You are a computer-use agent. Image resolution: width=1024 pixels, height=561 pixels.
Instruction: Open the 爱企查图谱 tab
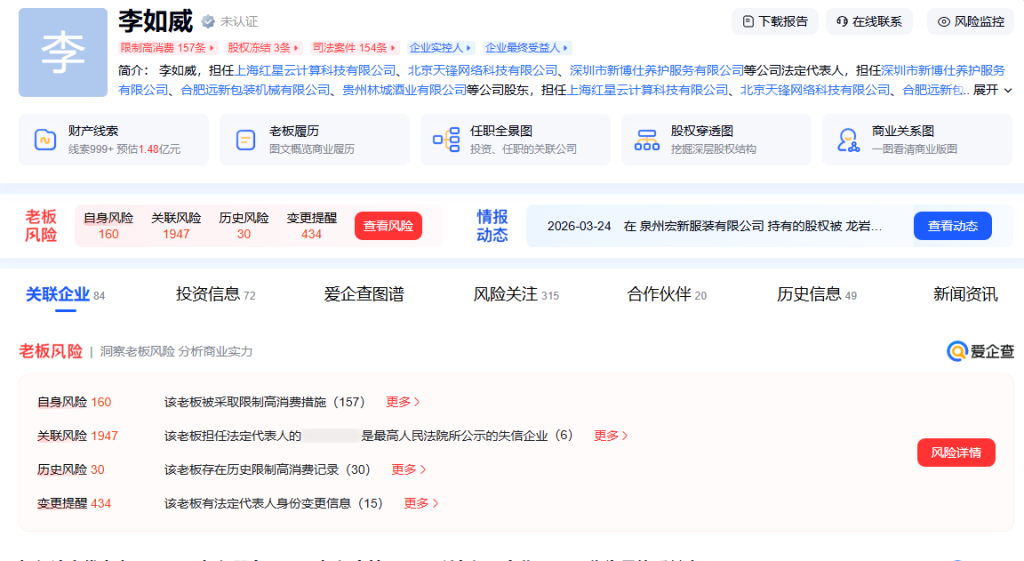[364, 295]
